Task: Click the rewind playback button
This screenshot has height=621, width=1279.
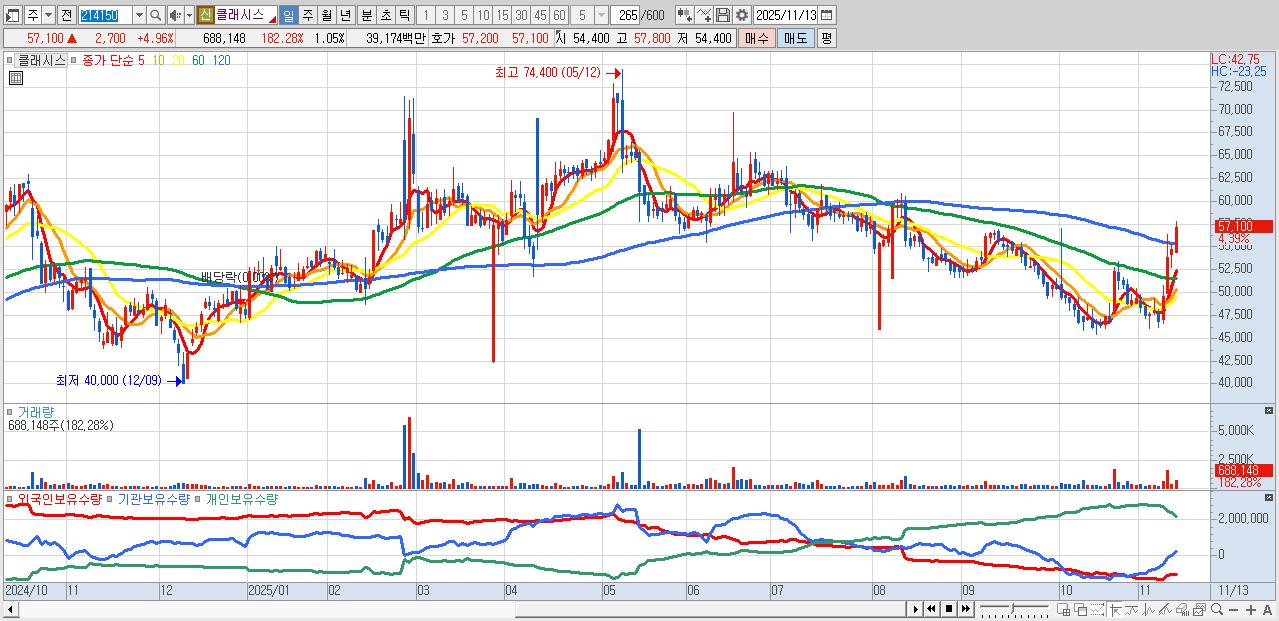Action: [x=932, y=609]
